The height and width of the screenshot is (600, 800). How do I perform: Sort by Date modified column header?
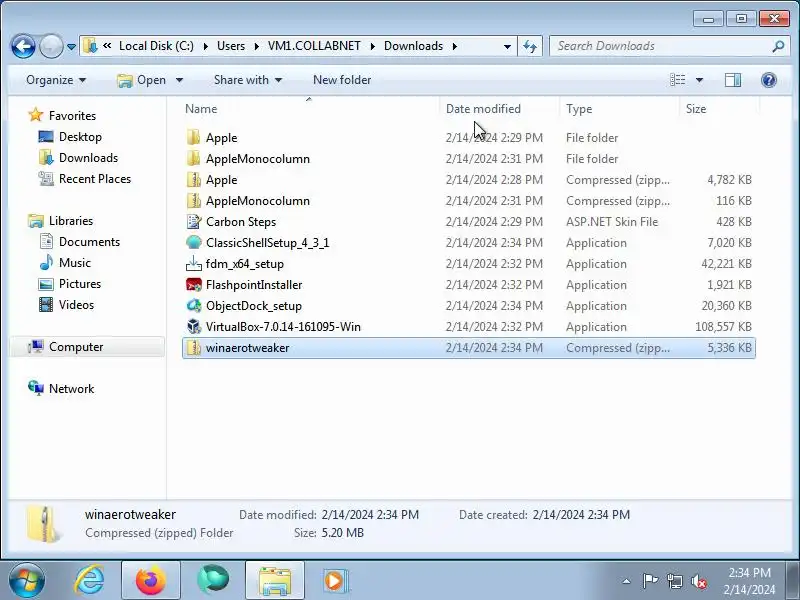tap(483, 109)
